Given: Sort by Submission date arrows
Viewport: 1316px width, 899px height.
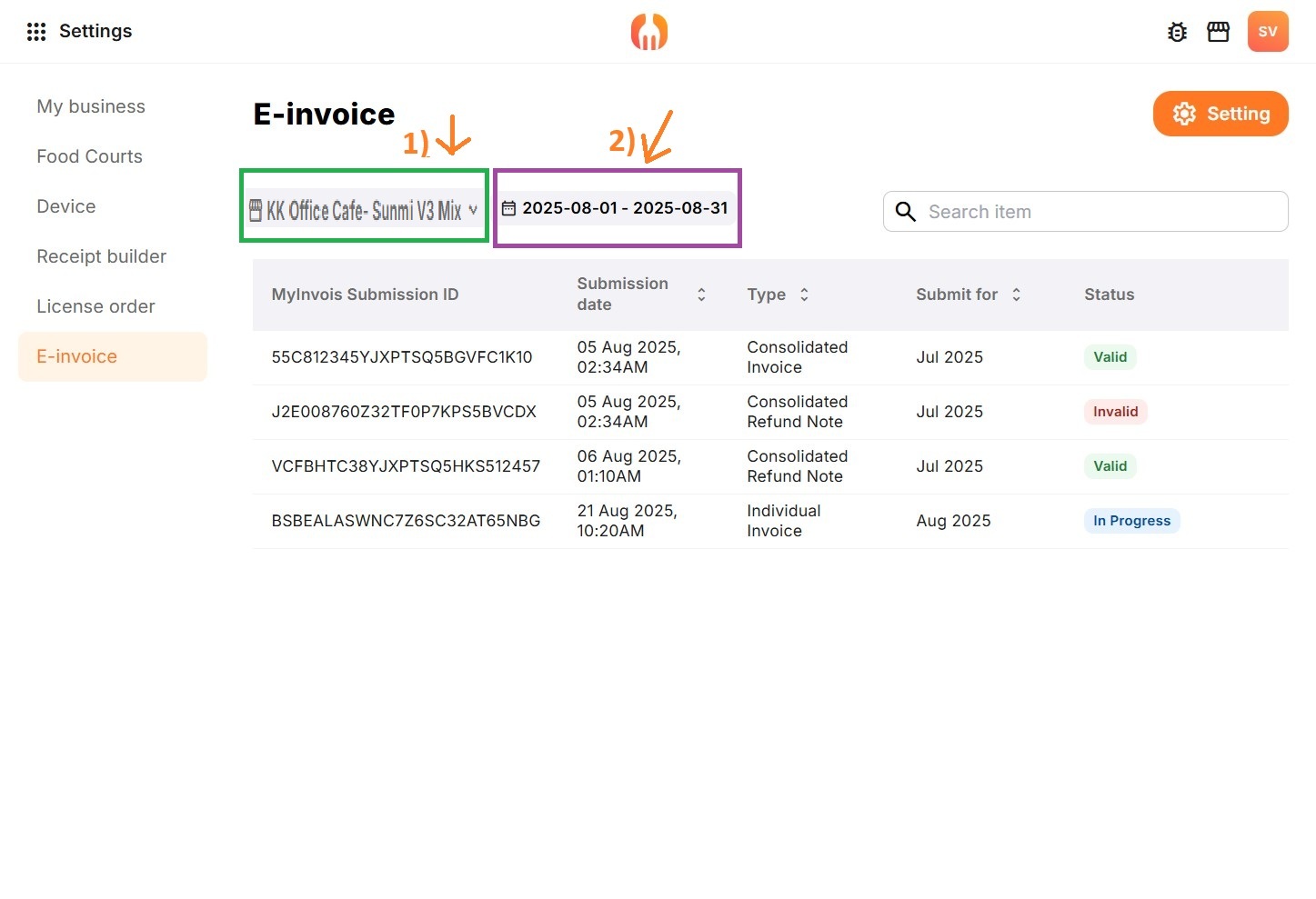Looking at the screenshot, I should coord(701,295).
